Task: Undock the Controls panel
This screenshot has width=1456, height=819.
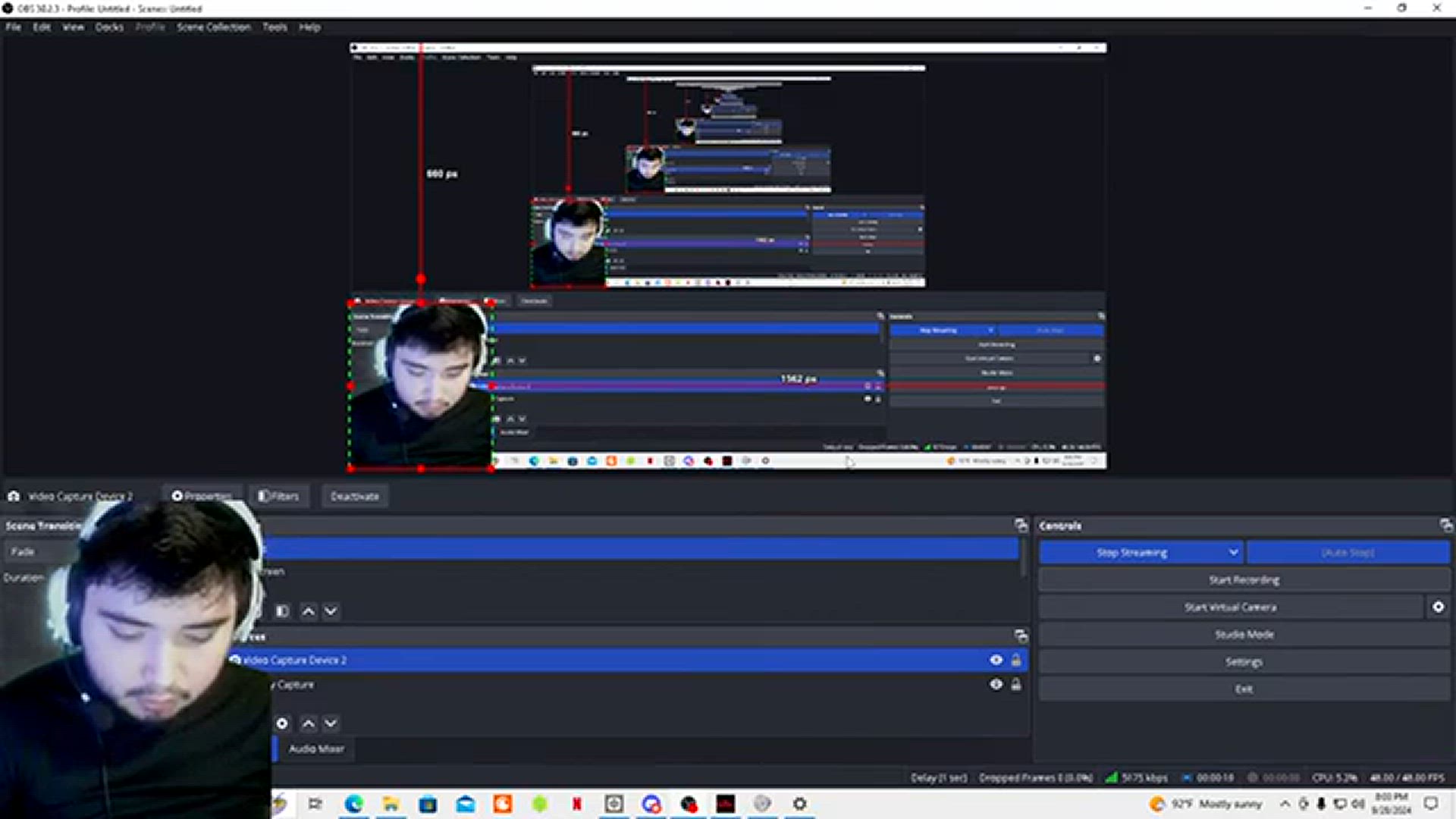Action: tap(1445, 525)
